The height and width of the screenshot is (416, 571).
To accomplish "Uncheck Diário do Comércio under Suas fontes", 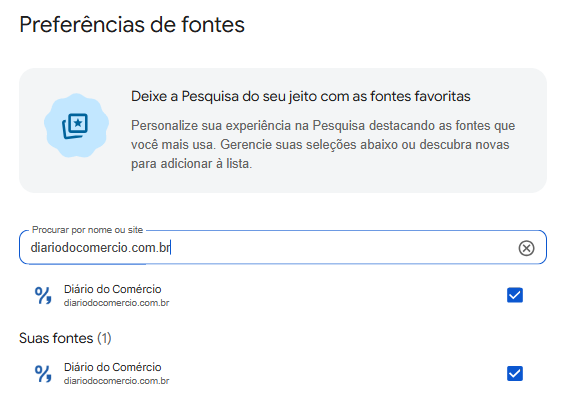I will [x=515, y=373].
